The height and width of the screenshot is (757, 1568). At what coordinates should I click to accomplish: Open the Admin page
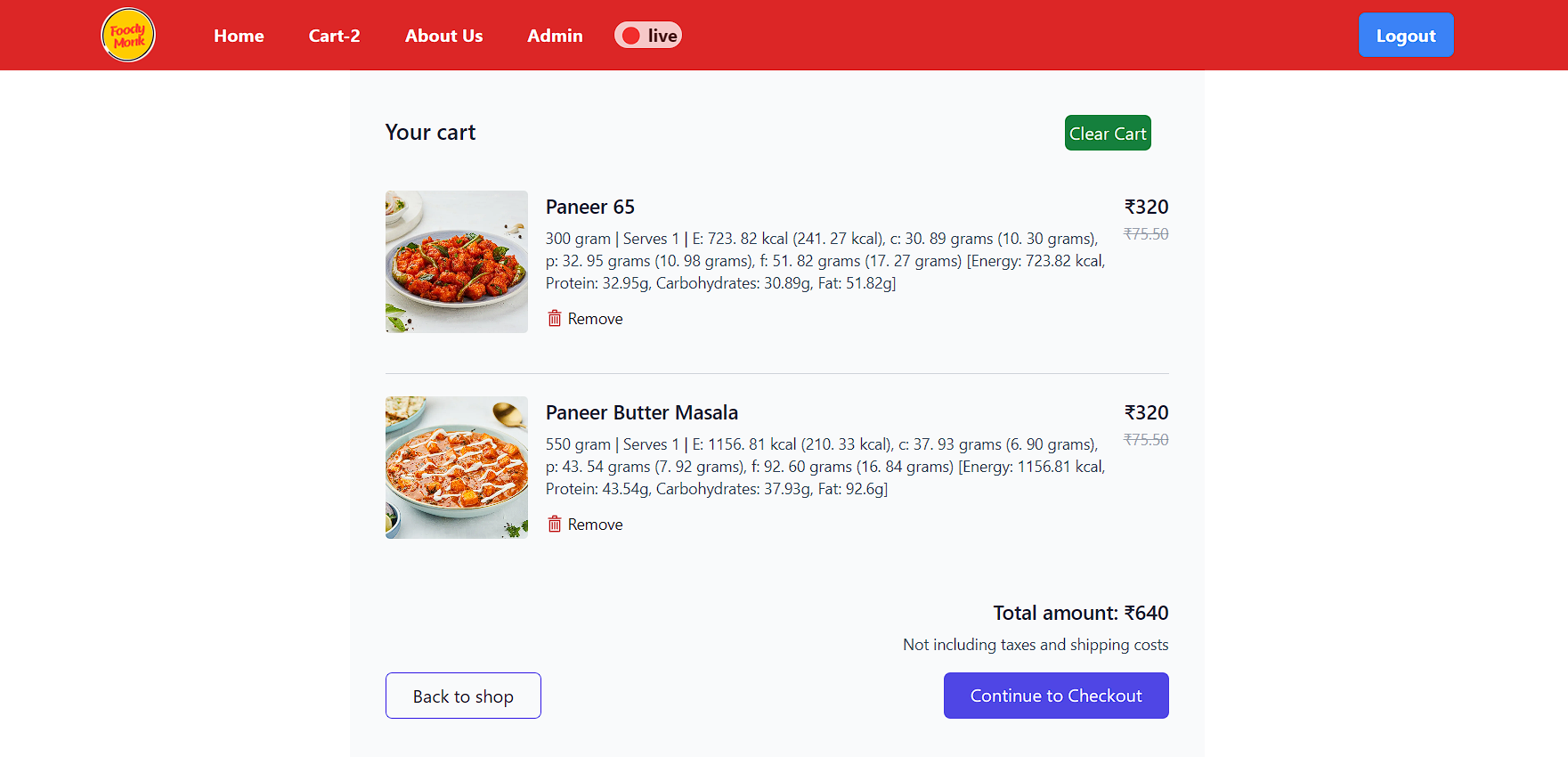[x=554, y=36]
